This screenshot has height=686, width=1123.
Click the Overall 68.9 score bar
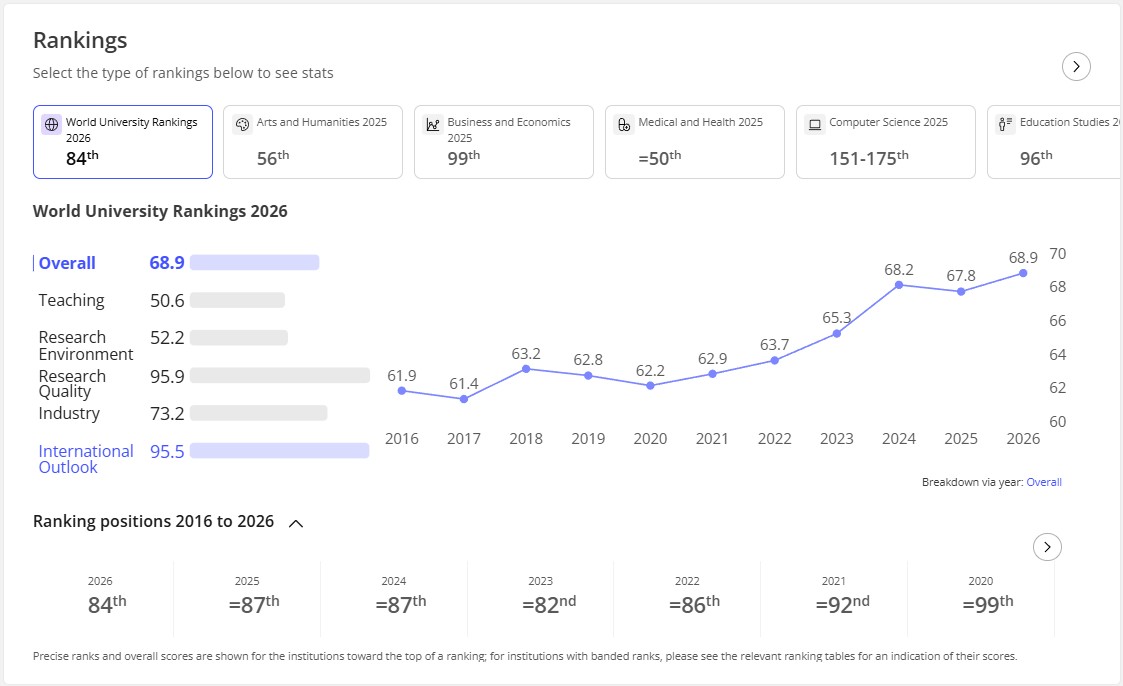(x=254, y=263)
